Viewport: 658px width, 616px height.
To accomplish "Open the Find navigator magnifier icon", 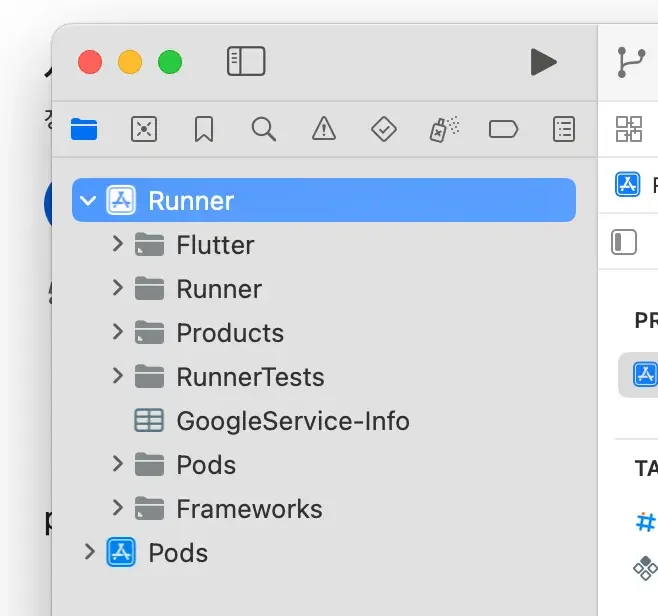I will pyautogui.click(x=264, y=129).
